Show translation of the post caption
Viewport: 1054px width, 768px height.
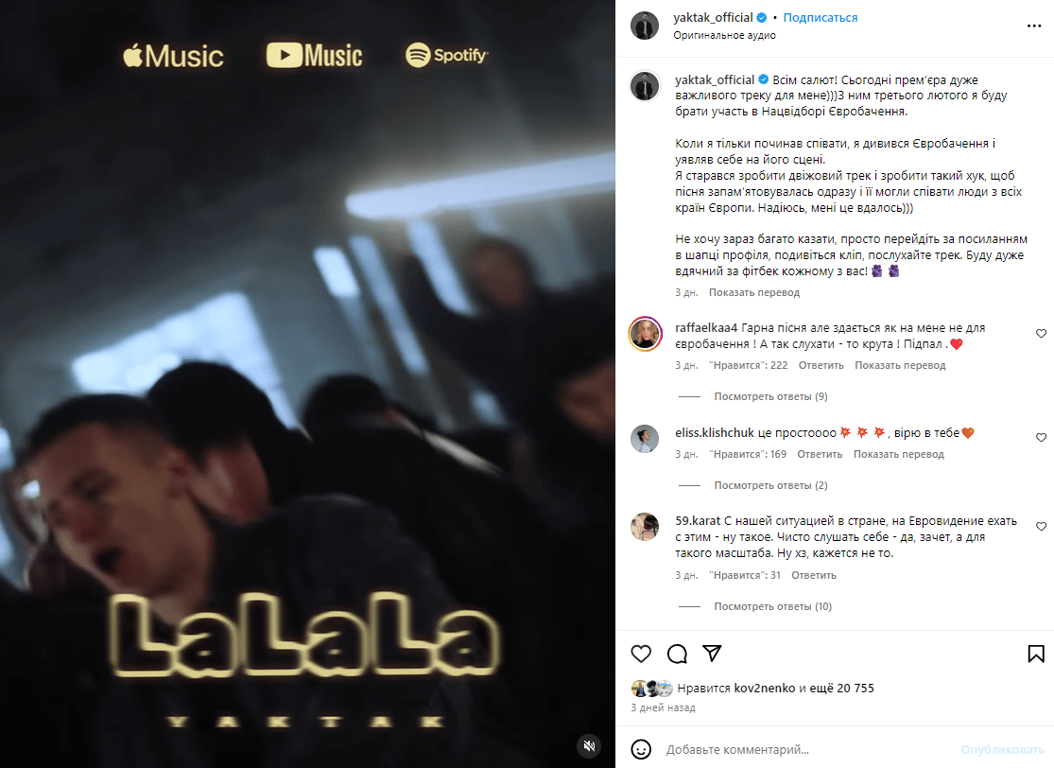[x=754, y=292]
